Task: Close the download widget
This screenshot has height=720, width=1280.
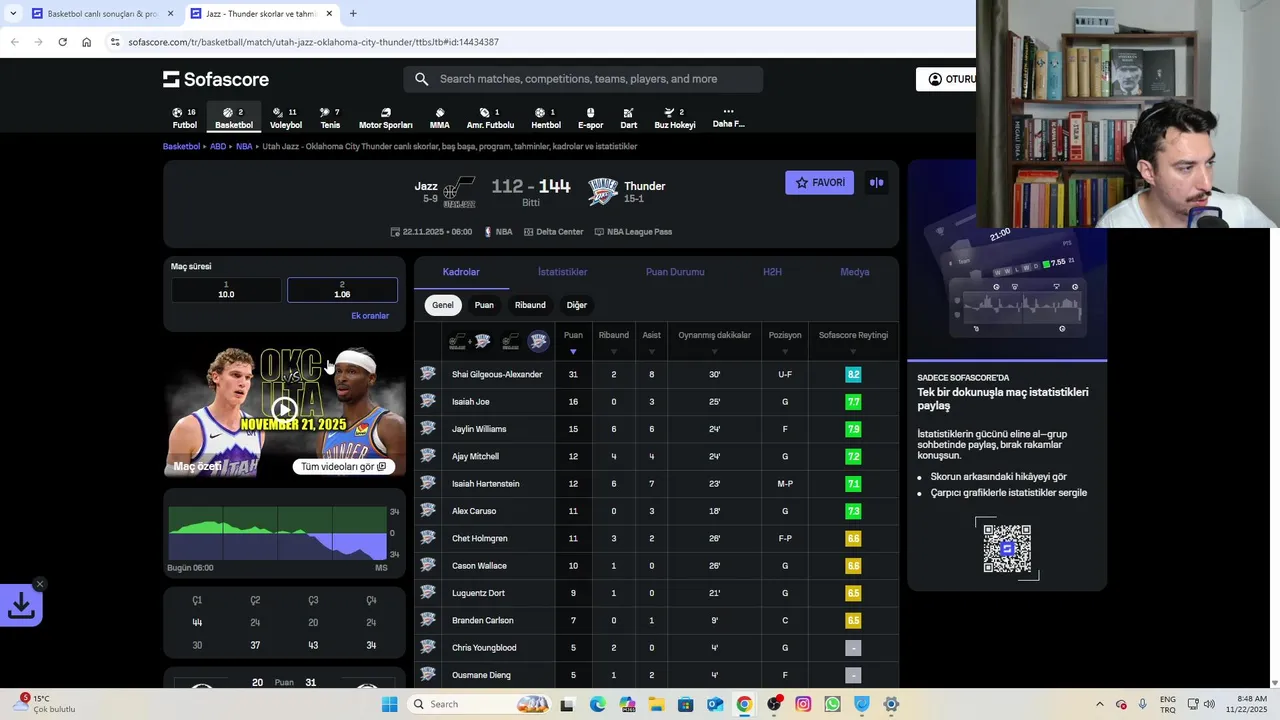Action: point(40,584)
